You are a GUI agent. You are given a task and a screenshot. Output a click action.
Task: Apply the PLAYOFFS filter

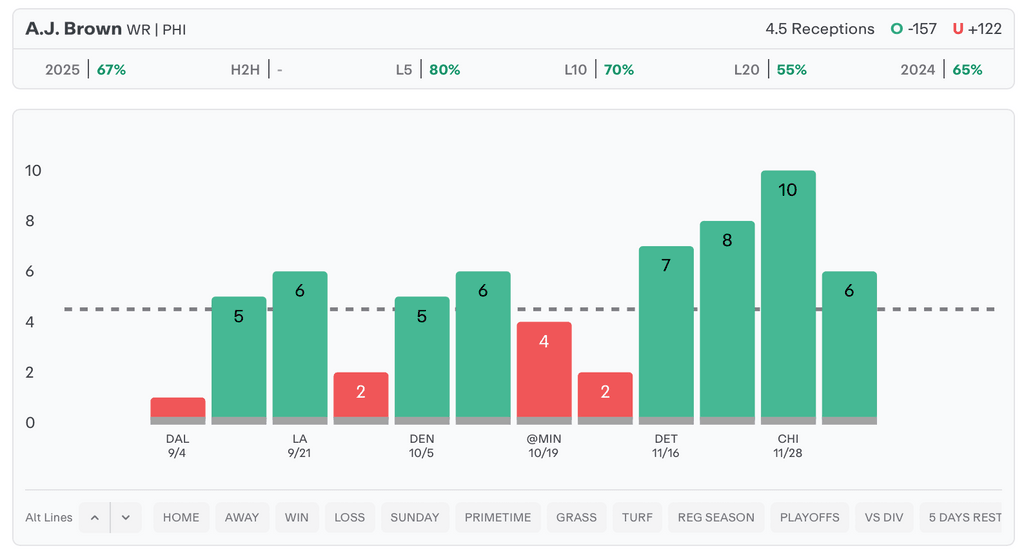(811, 517)
